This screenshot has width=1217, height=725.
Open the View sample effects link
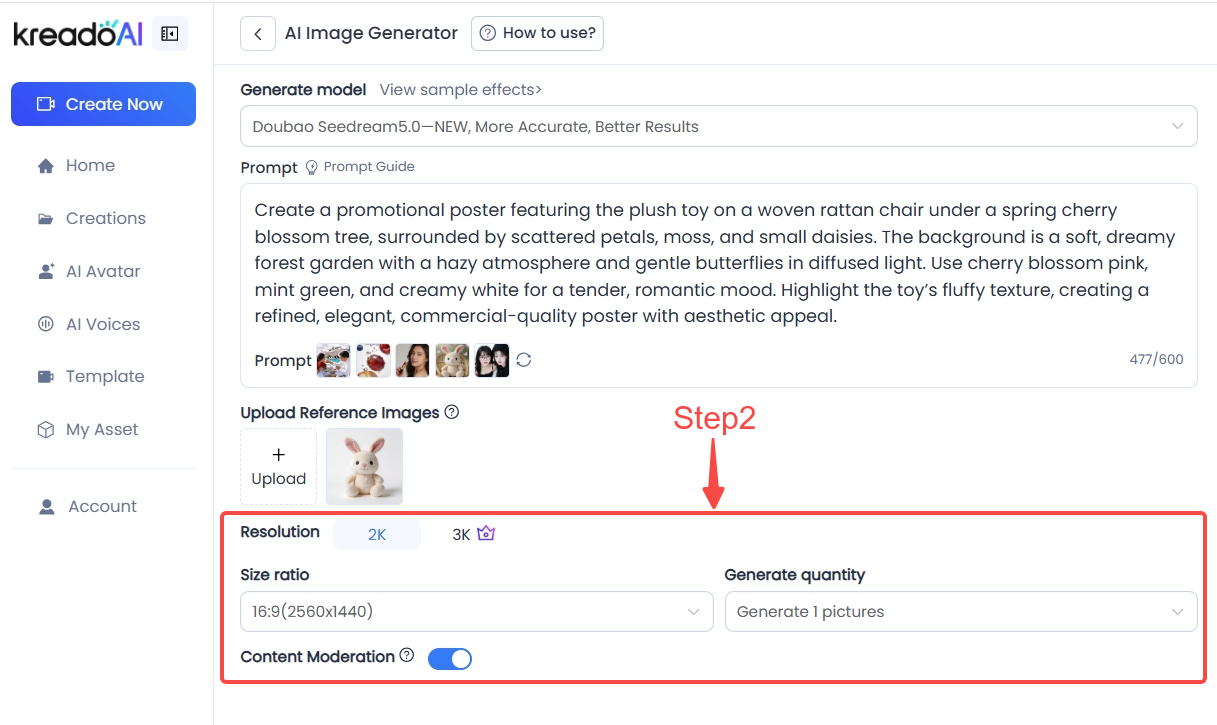(460, 90)
